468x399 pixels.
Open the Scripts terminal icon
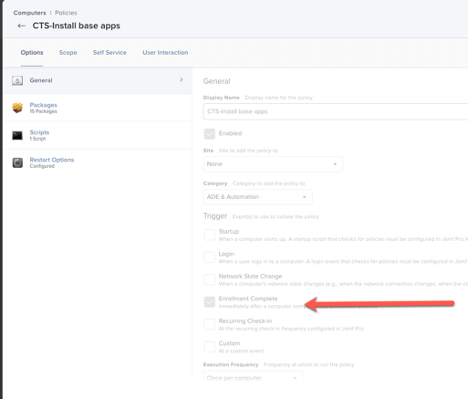click(x=17, y=135)
